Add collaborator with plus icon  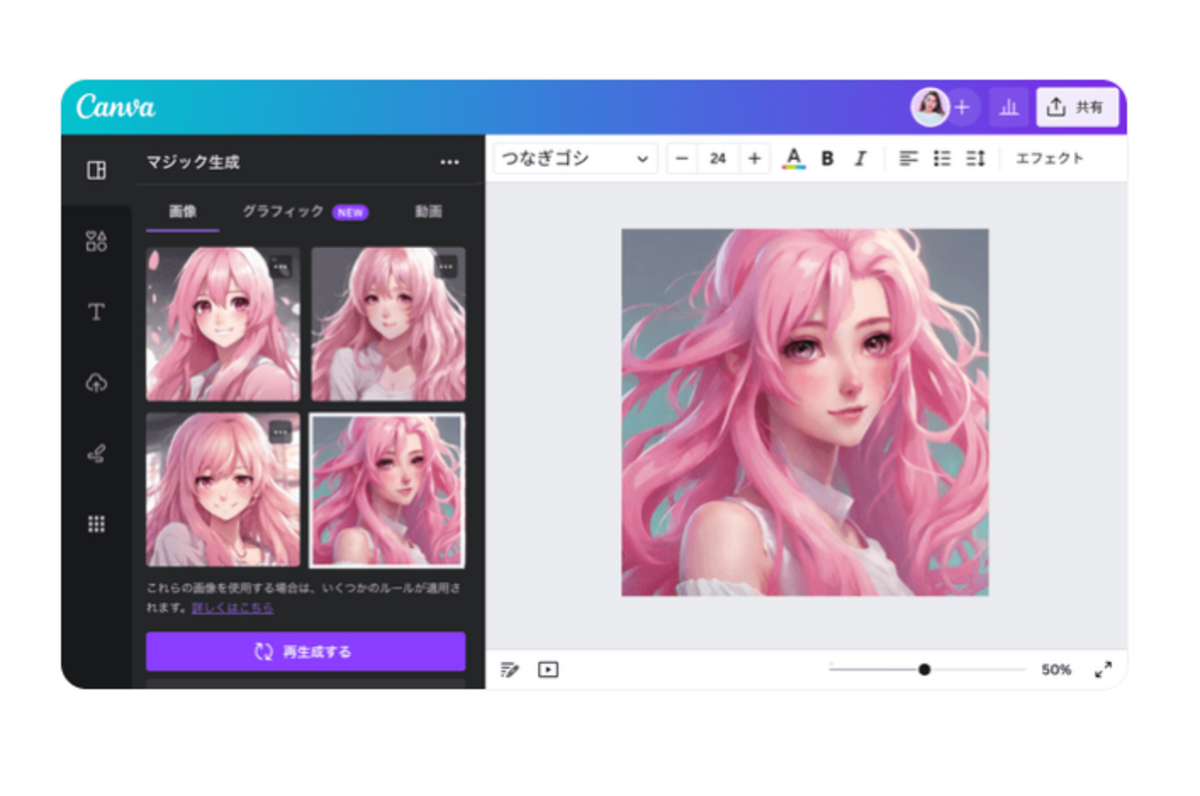pyautogui.click(x=962, y=107)
